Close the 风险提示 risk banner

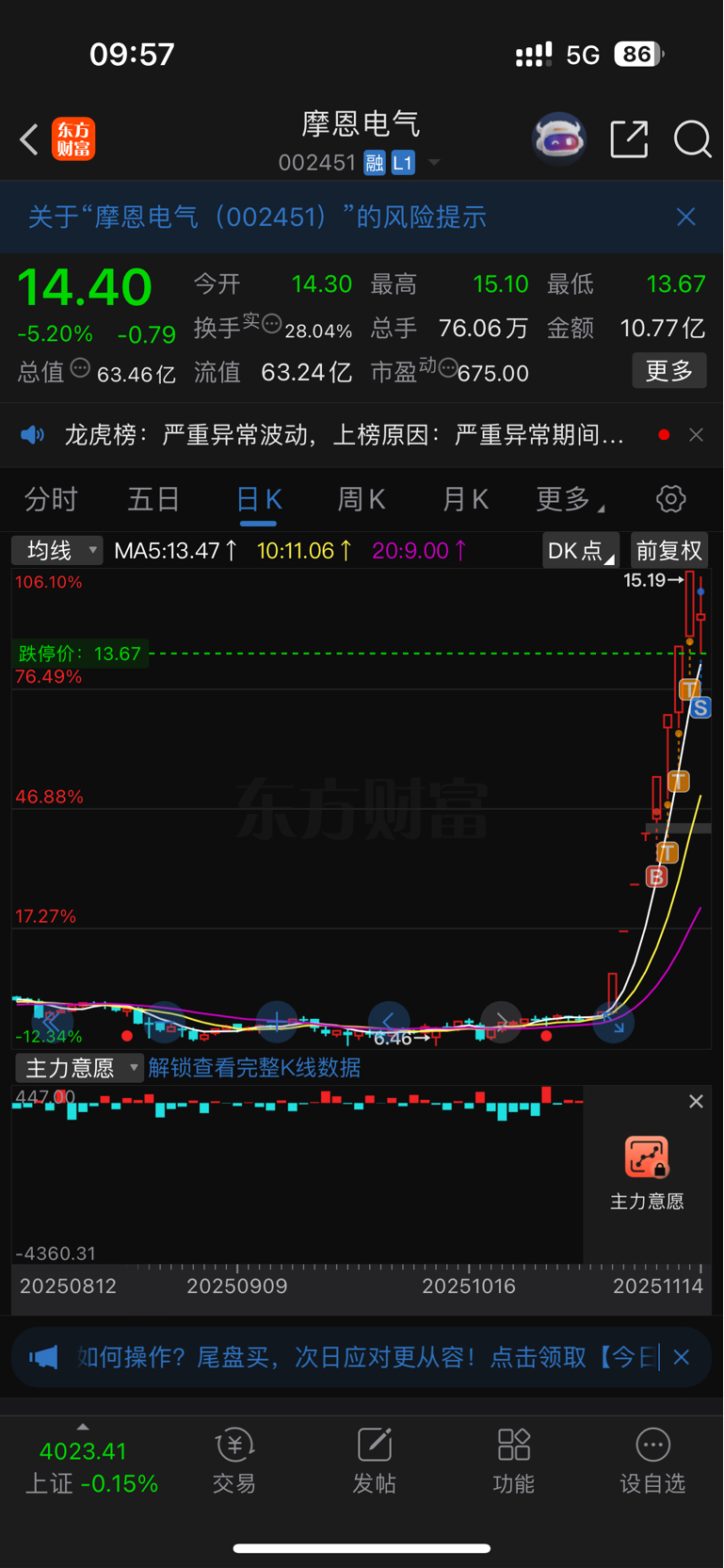pos(686,217)
